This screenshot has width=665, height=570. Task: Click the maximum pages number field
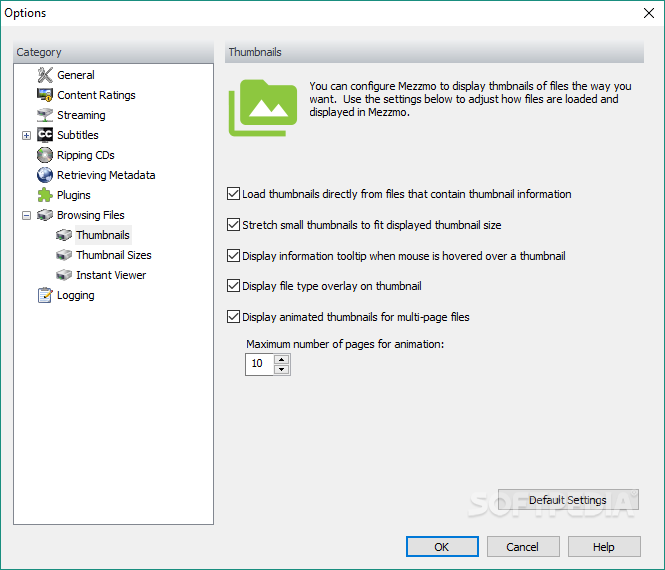pos(260,364)
